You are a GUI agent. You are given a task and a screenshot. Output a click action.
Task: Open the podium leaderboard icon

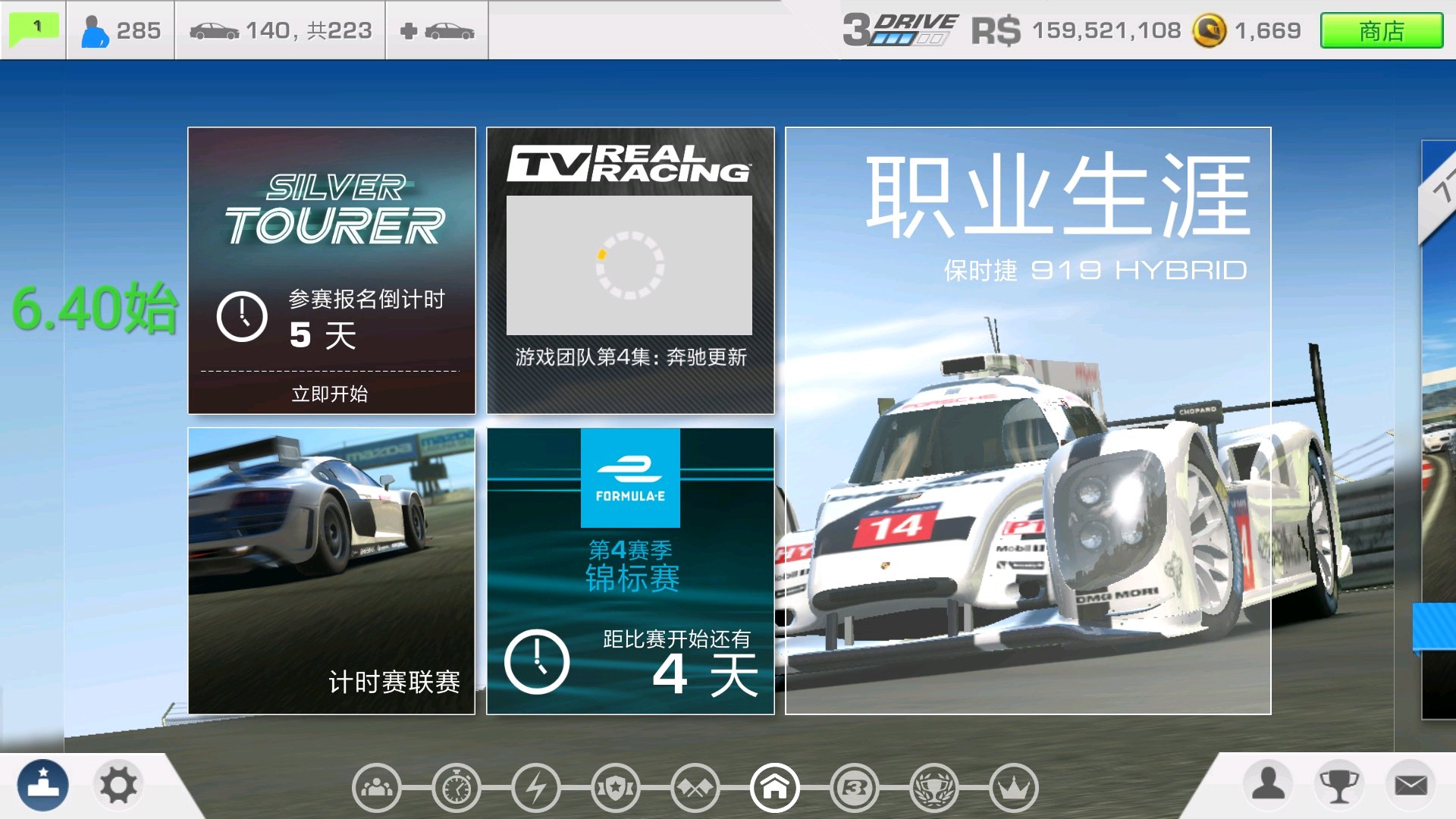pyautogui.click(x=42, y=785)
